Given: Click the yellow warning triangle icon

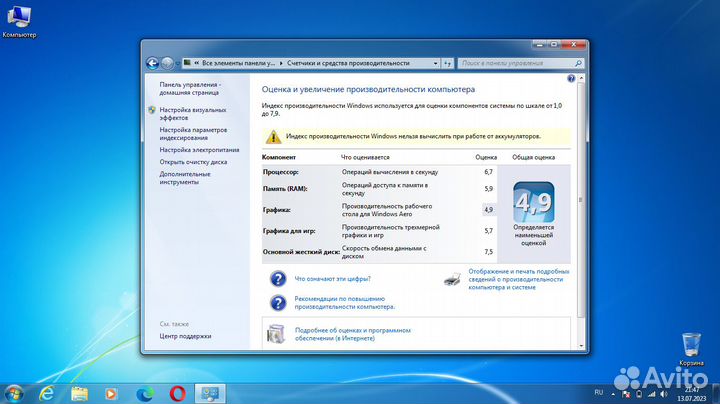Looking at the screenshot, I should (273, 136).
